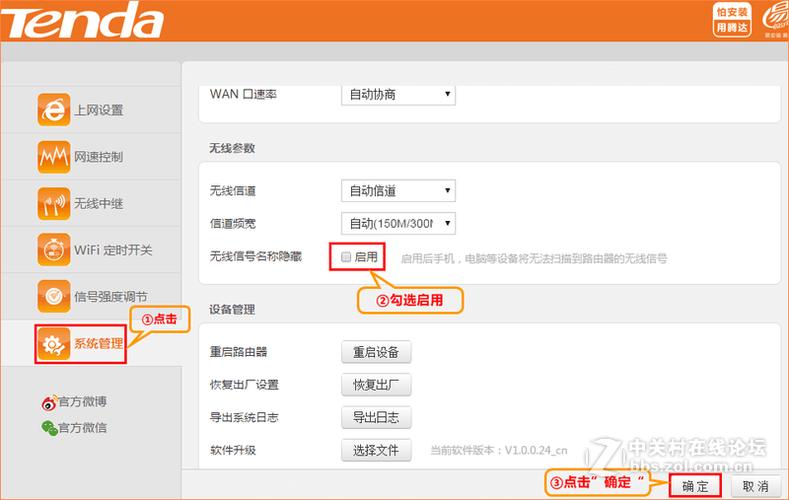Screen dimensions: 789x500
Task: Click the 当前软件版本 V1.0.0.24_cn text
Action: click(499, 450)
